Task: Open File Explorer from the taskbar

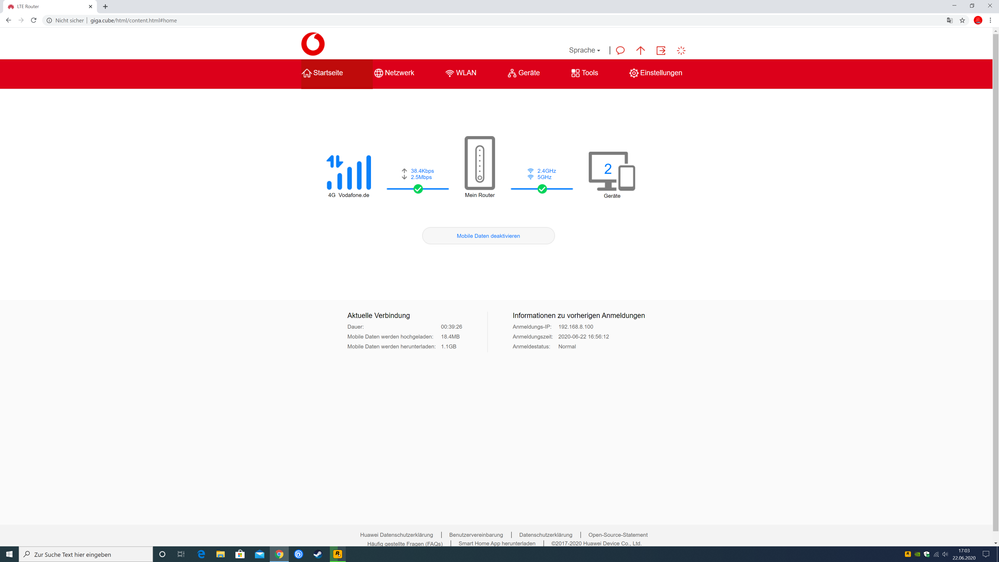Action: pyautogui.click(x=220, y=554)
